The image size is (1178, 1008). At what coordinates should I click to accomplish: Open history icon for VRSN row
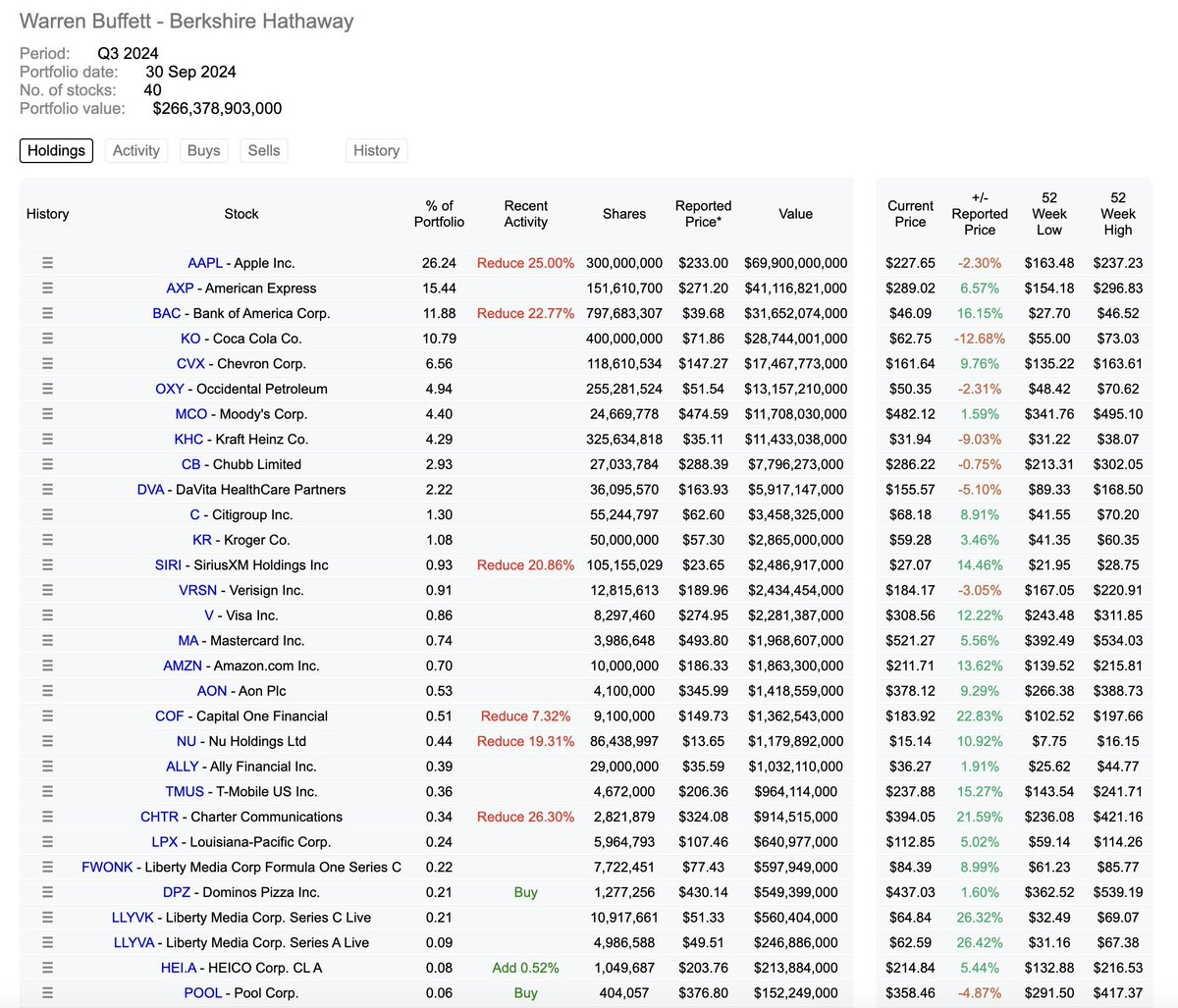pos(47,591)
